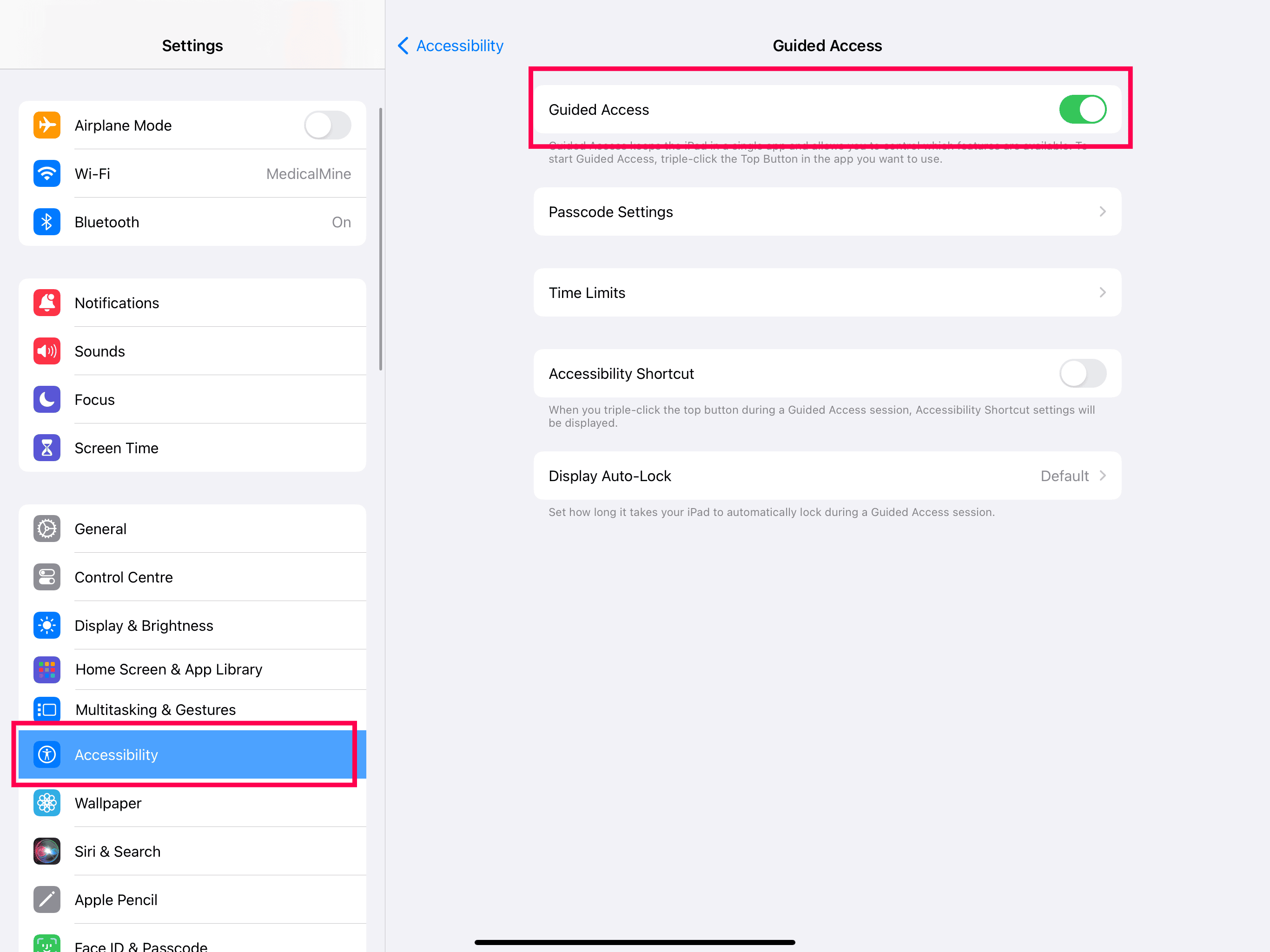The height and width of the screenshot is (952, 1270).
Task: Select the Airplane Mode icon
Action: pyautogui.click(x=46, y=125)
